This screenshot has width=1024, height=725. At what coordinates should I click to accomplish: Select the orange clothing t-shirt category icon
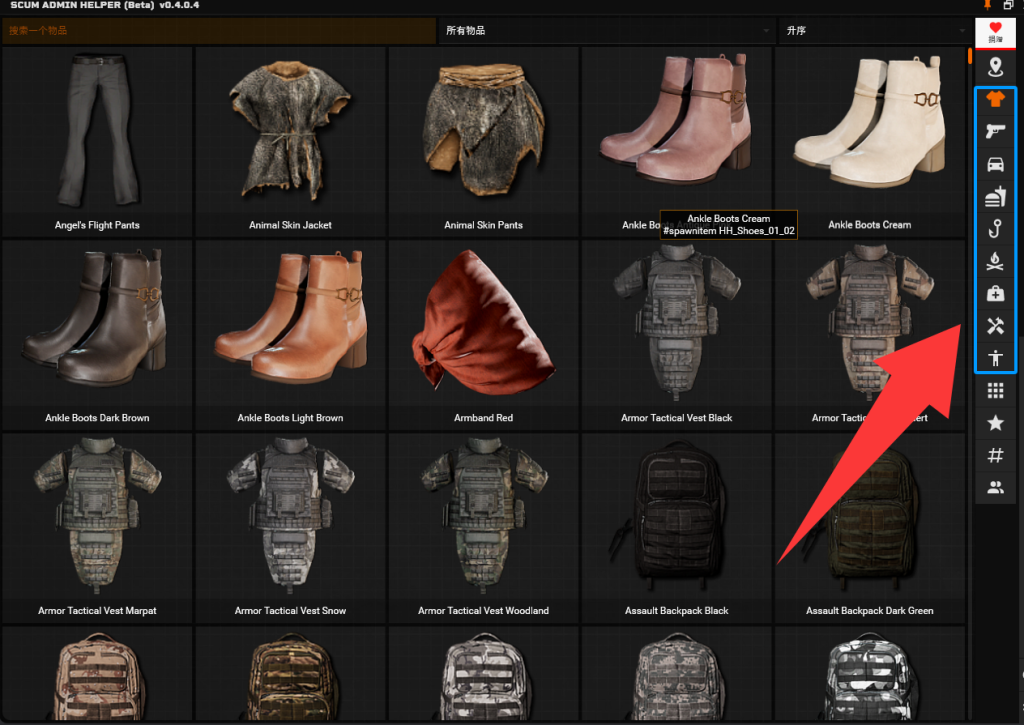tap(995, 99)
